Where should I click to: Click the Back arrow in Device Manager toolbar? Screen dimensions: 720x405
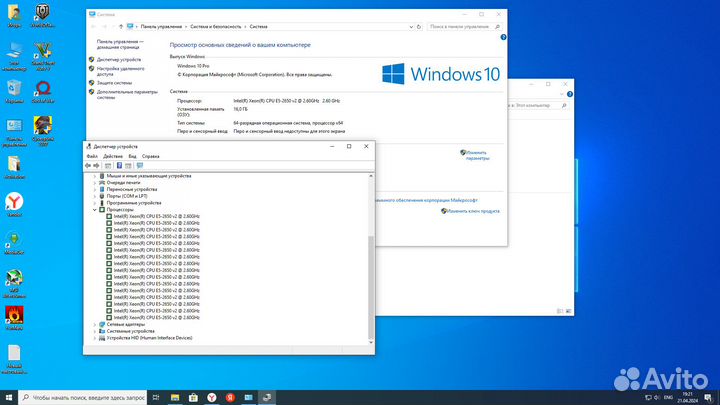[x=88, y=165]
